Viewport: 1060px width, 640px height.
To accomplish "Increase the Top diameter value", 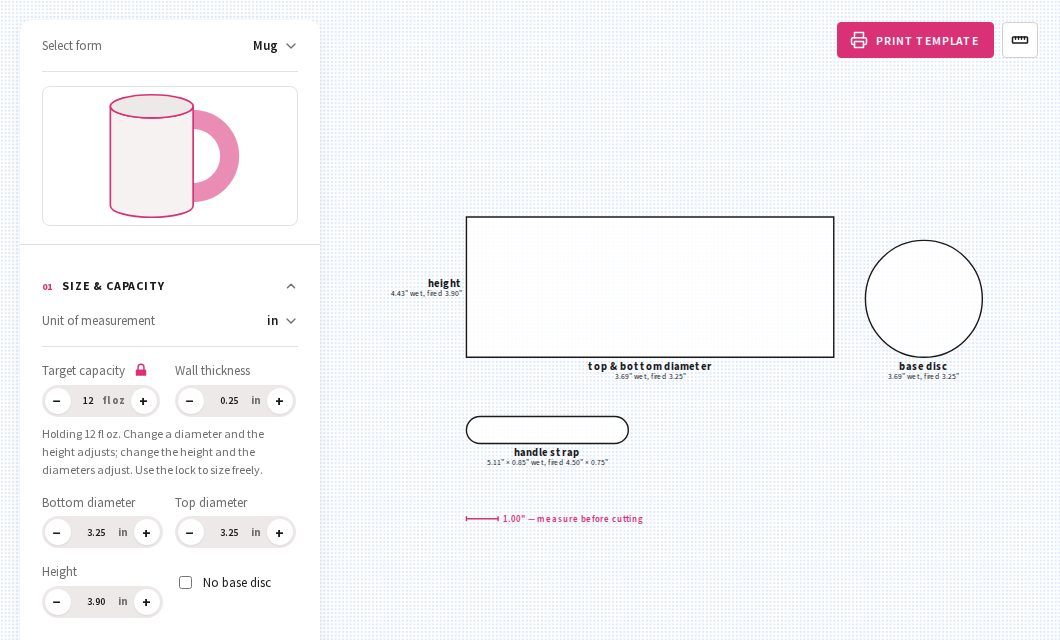I will pyautogui.click(x=279, y=533).
